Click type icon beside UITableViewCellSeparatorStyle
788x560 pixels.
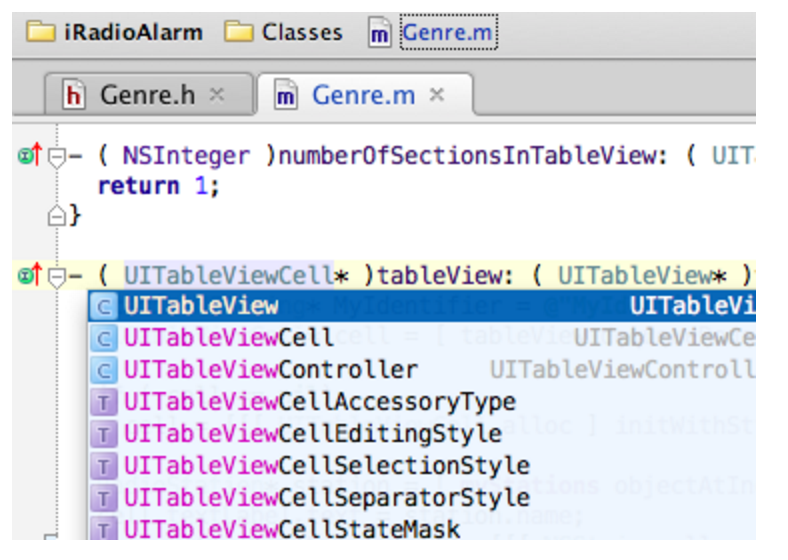click(x=104, y=498)
